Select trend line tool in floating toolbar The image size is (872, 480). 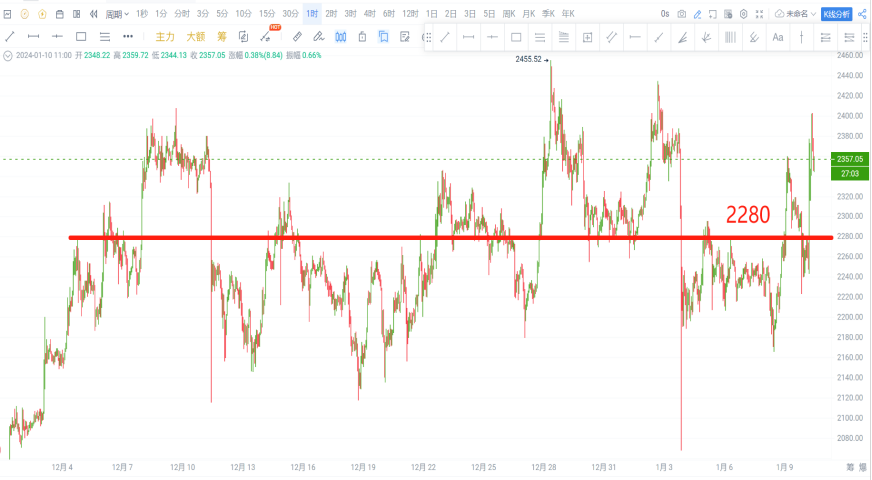tap(445, 37)
